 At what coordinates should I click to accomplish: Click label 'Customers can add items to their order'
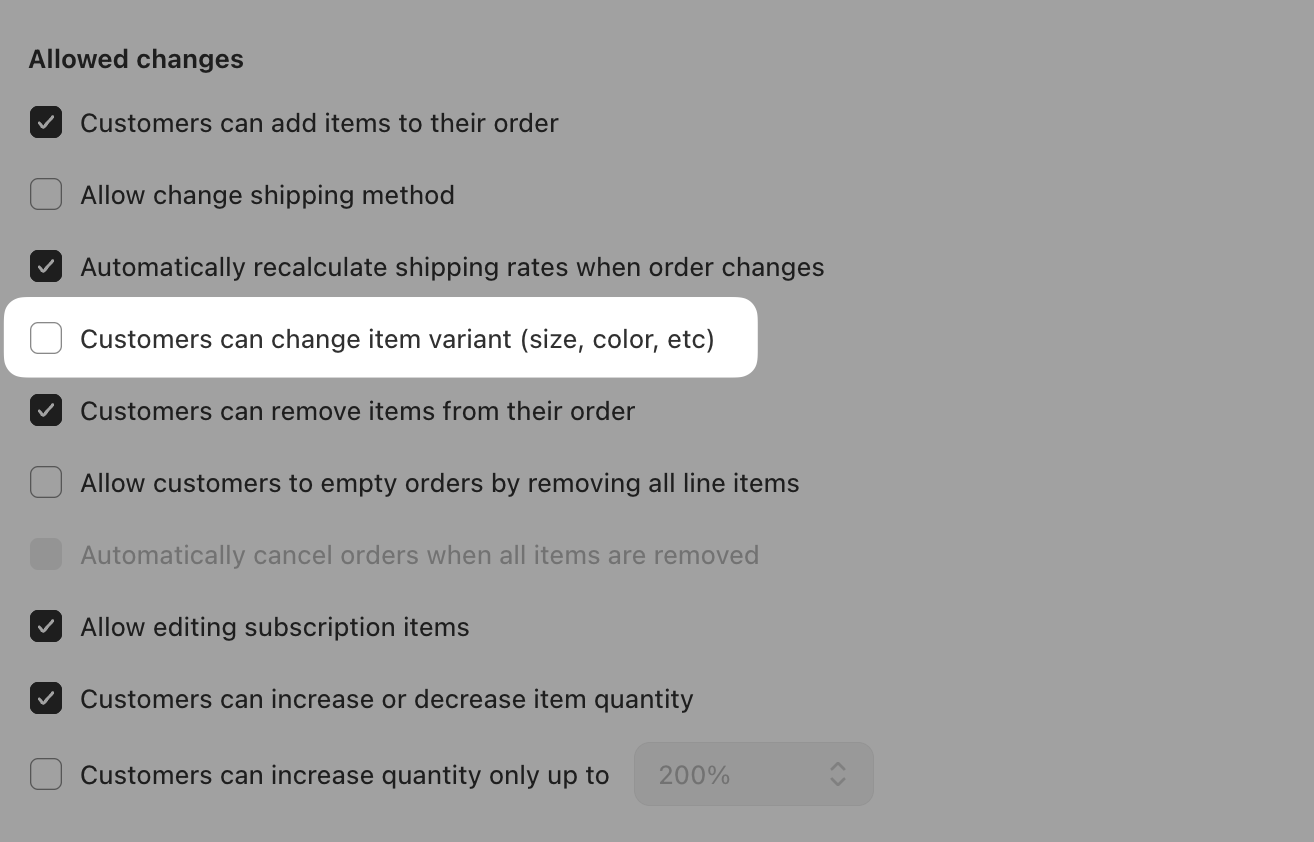click(319, 123)
